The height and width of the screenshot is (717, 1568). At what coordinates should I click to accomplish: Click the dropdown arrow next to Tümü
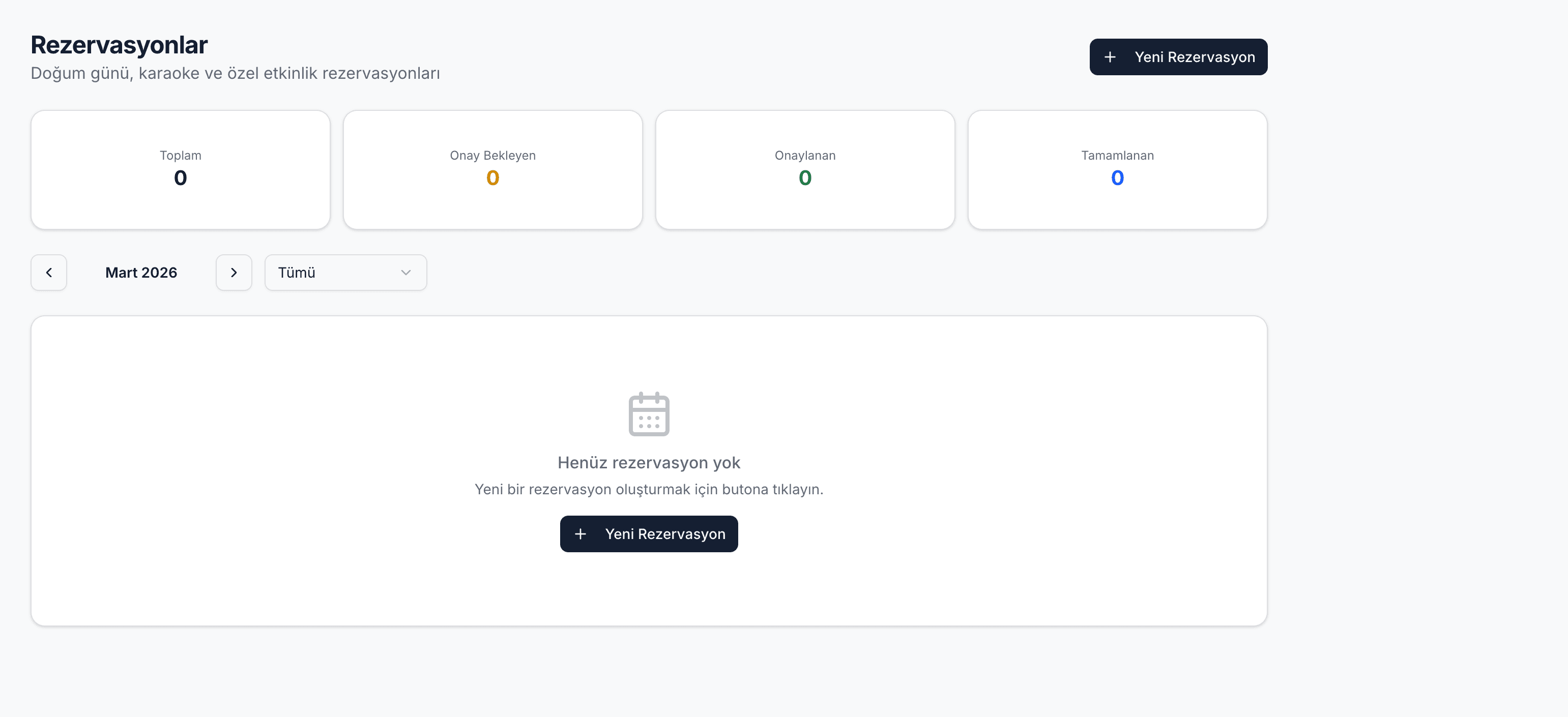(406, 273)
